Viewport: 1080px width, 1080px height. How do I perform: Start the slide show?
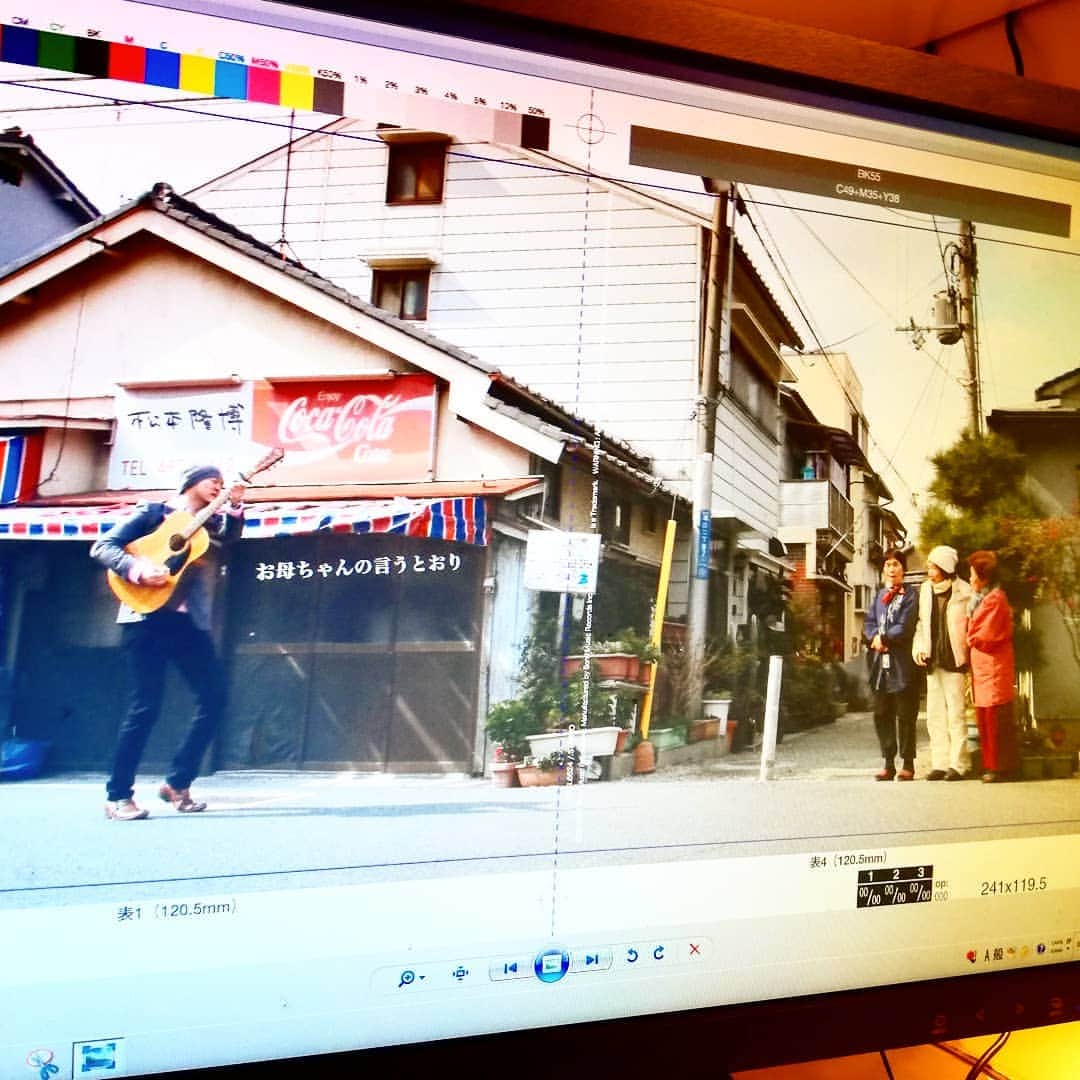(x=551, y=965)
